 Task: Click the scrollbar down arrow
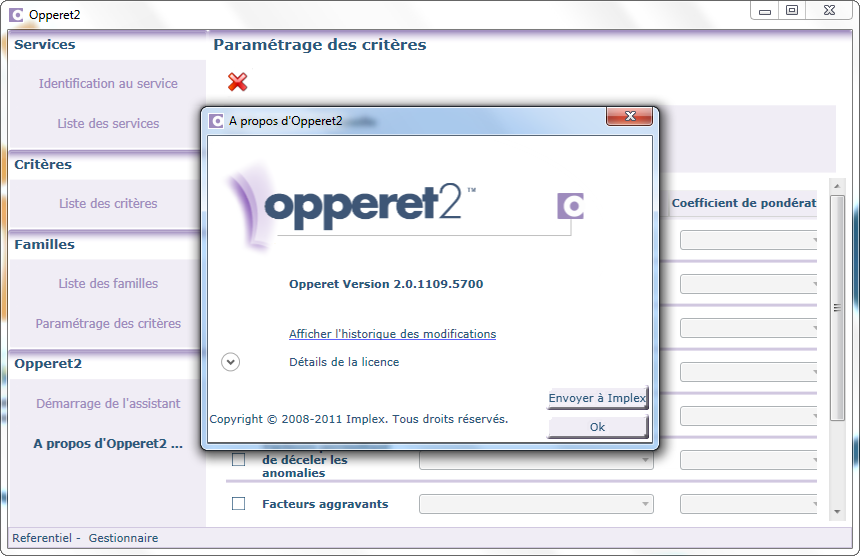click(x=837, y=512)
